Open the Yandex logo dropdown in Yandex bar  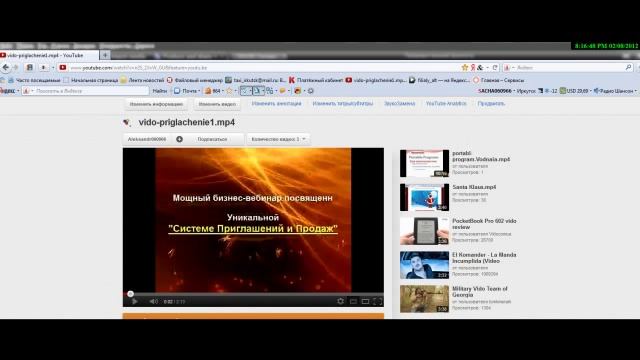[9, 91]
